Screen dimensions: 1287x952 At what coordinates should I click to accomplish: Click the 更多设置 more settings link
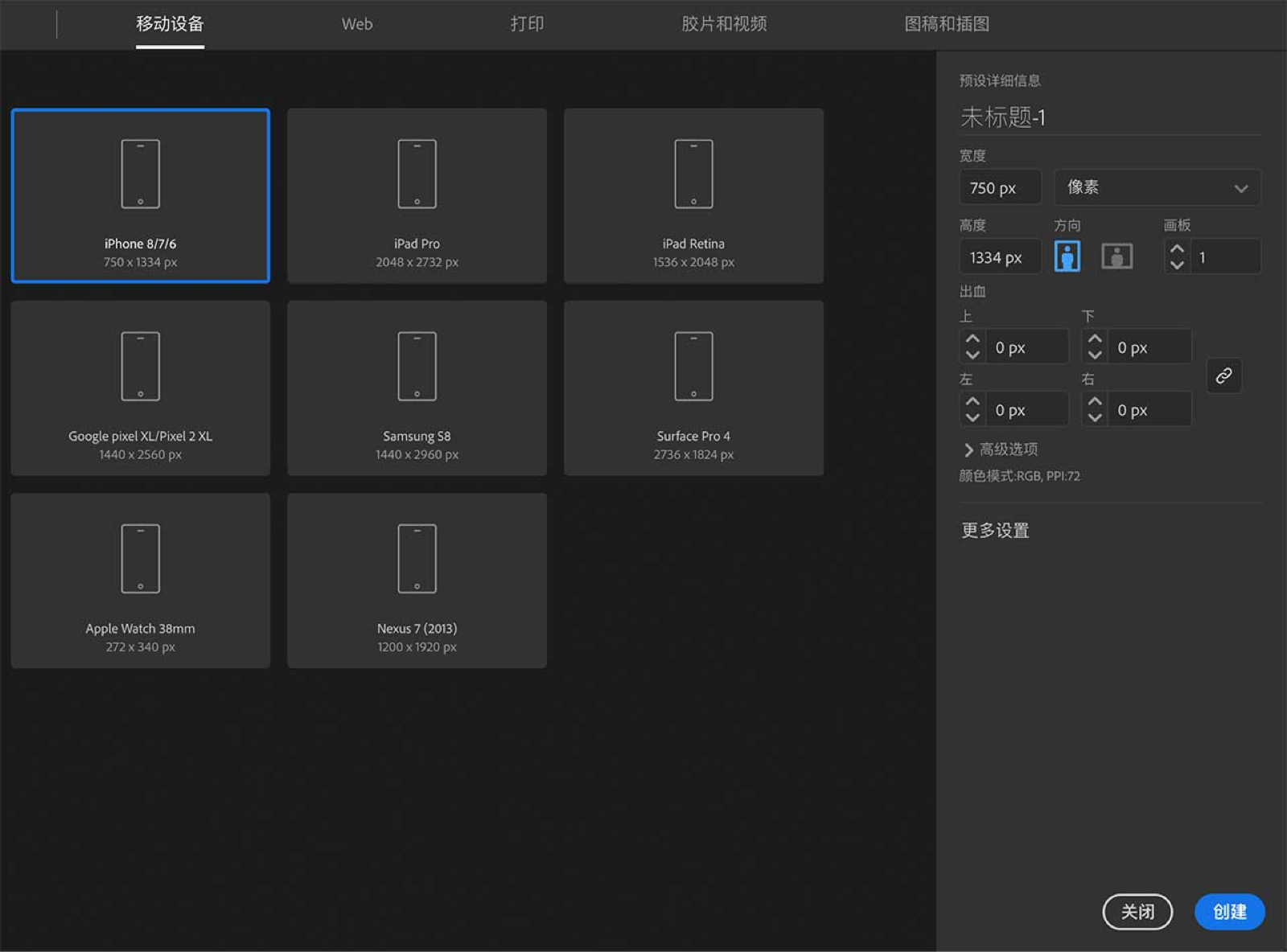(x=995, y=531)
